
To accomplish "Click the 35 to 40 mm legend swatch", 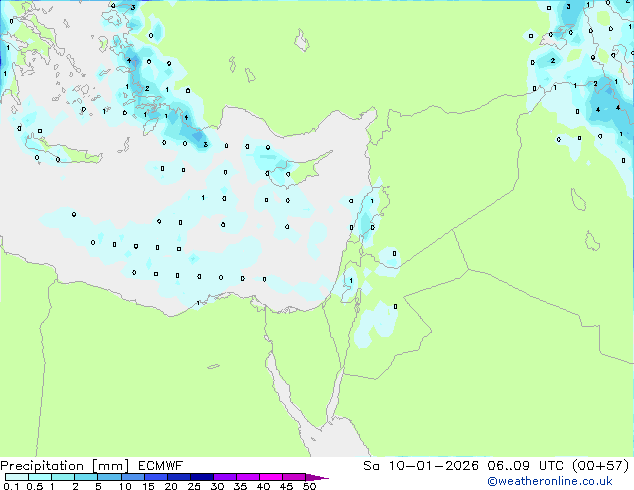I will [248, 477].
